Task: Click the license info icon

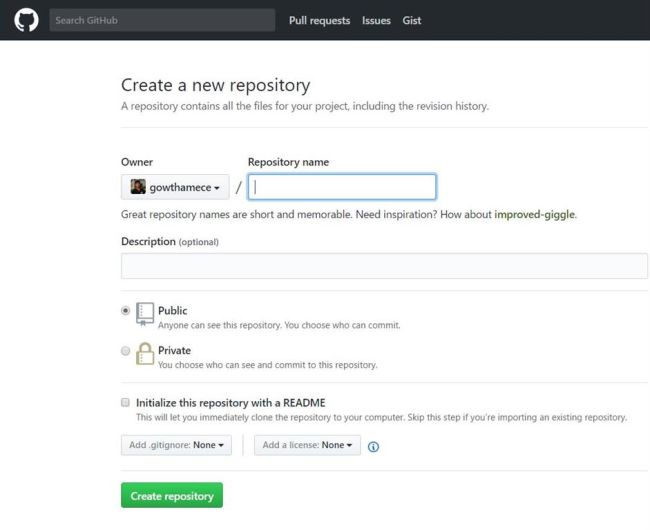Action: tap(373, 446)
